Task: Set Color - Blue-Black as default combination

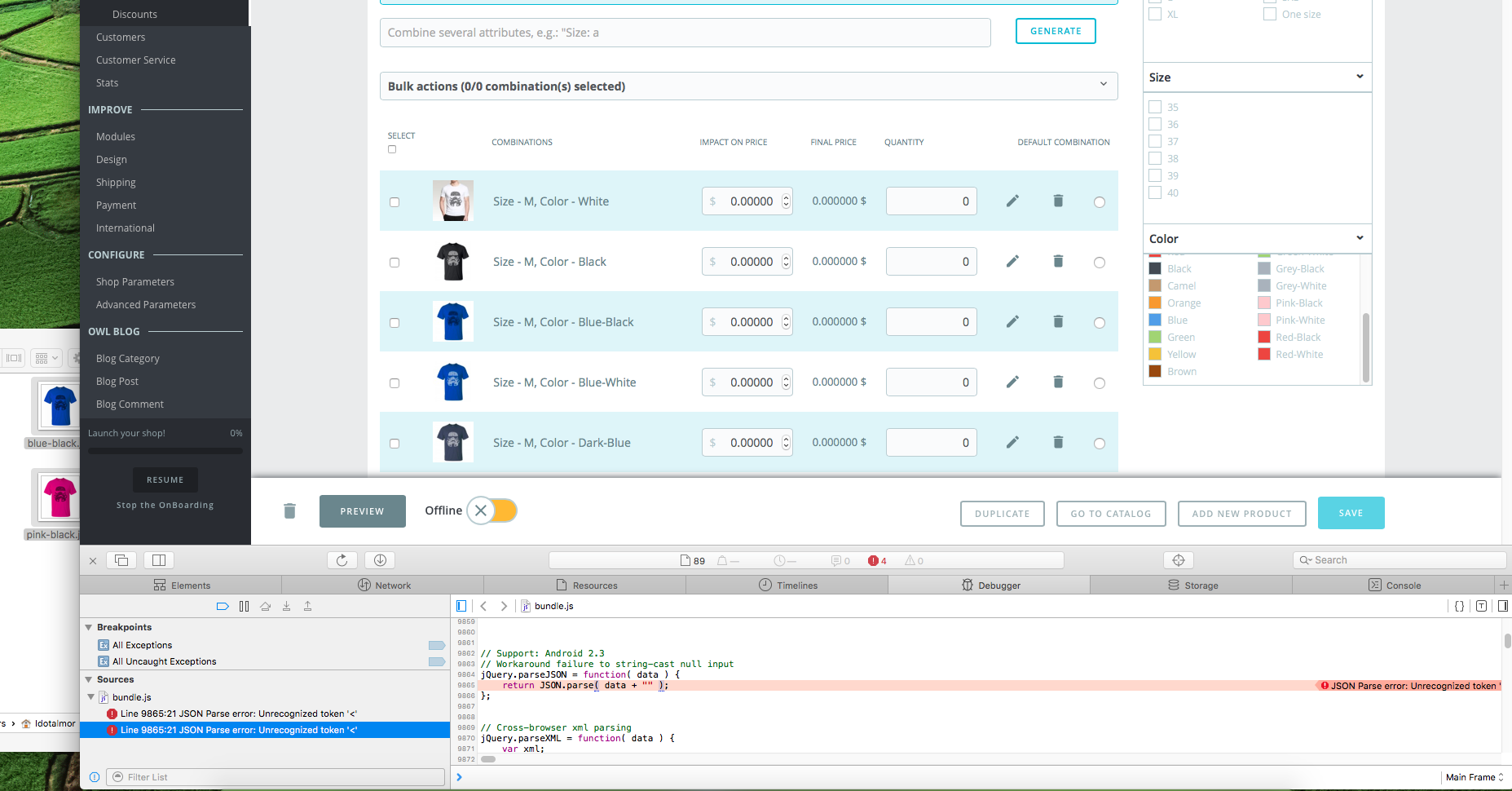Action: (x=1100, y=323)
